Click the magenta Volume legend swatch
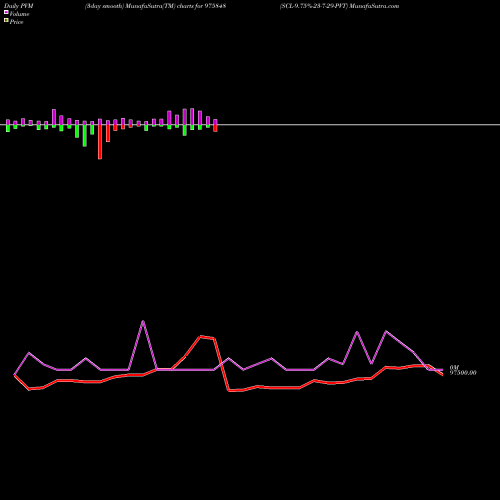The width and height of the screenshot is (500, 500). [6, 12]
